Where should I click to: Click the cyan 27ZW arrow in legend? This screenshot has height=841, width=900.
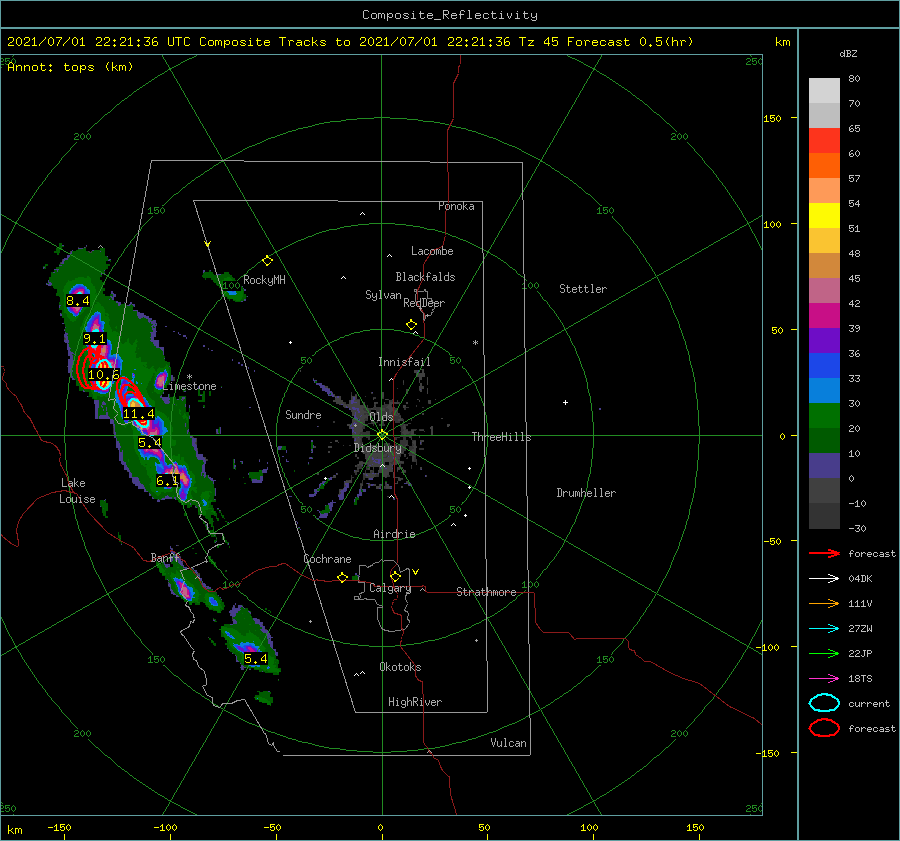824,629
